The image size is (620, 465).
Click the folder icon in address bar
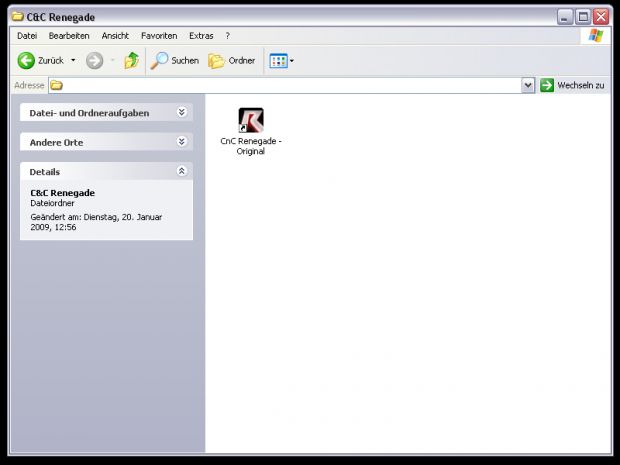[x=57, y=85]
